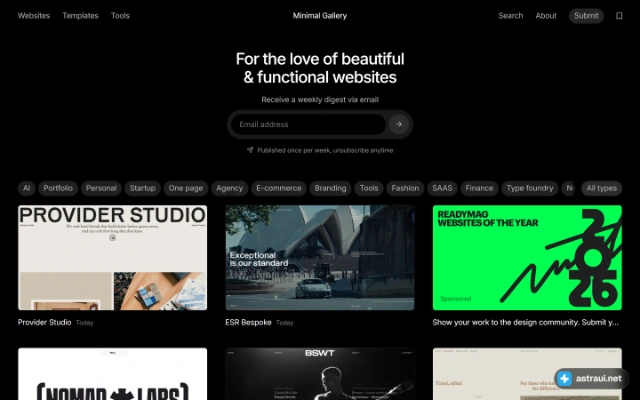Open the Provider Studio thumbnail
The height and width of the screenshot is (400, 640).
[113, 258]
